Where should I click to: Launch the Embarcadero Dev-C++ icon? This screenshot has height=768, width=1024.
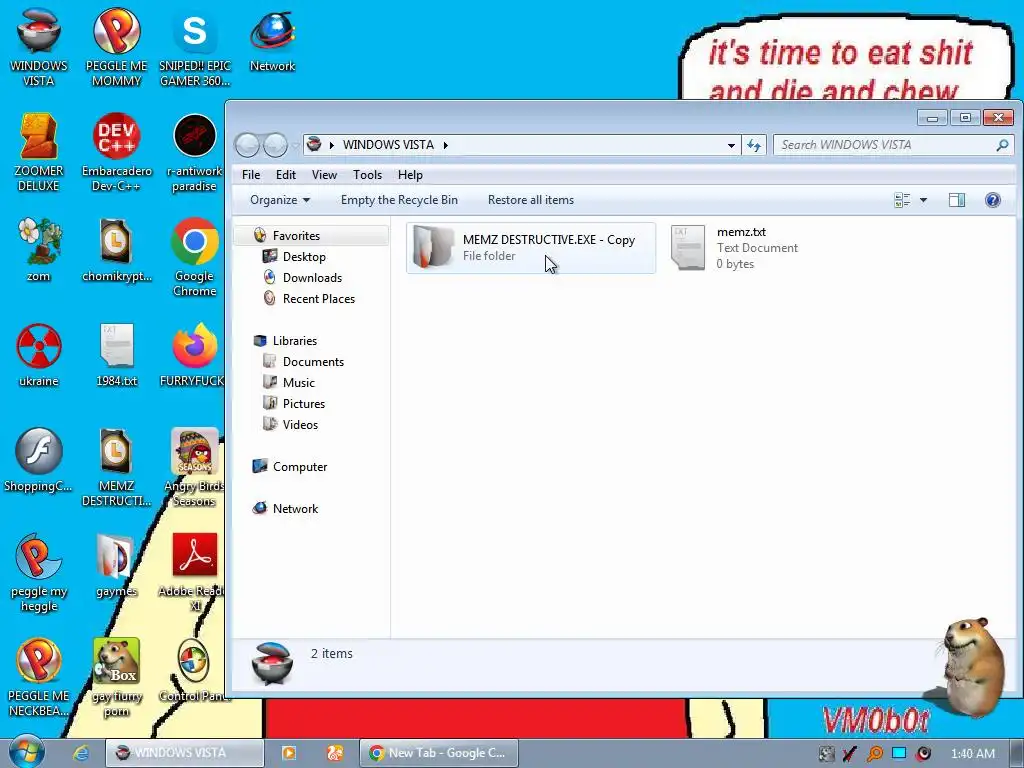click(116, 152)
